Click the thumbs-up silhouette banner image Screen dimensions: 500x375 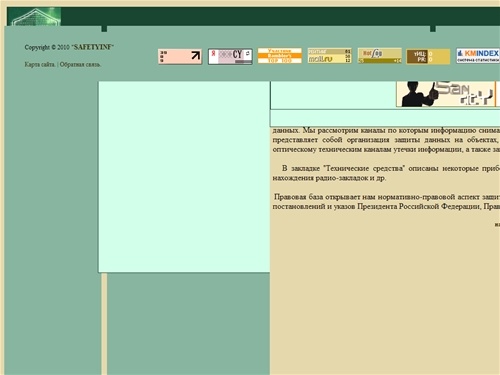pos(446,94)
